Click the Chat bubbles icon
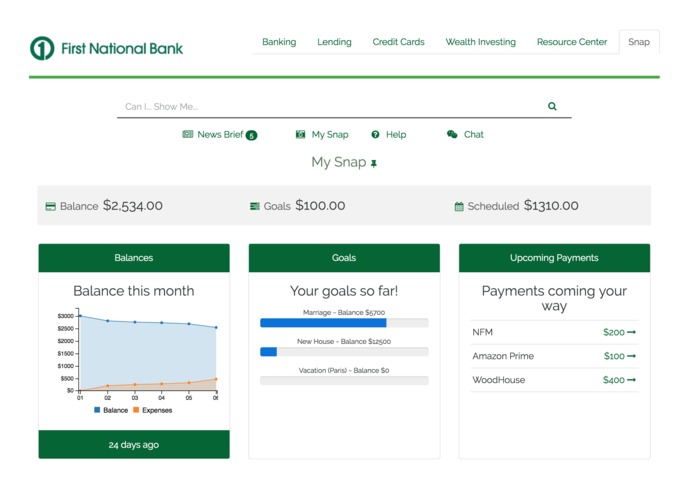 (x=452, y=134)
